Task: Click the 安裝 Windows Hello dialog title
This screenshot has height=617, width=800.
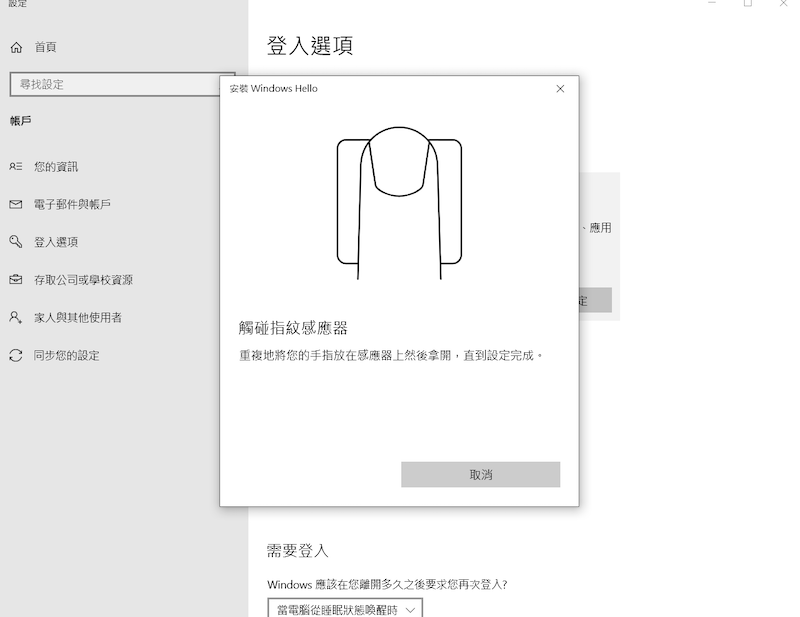Action: tap(273, 89)
